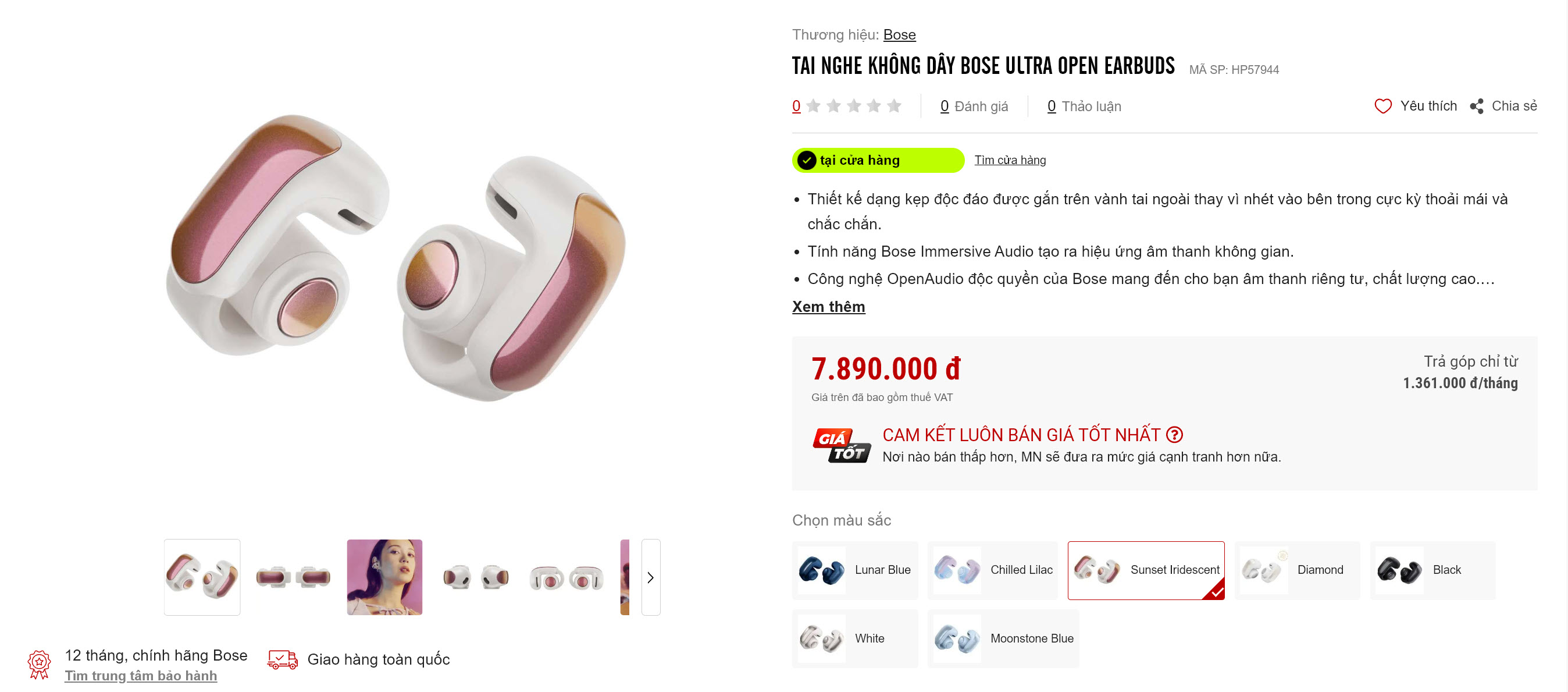Click the Tìm cửa hàng link

1010,160
